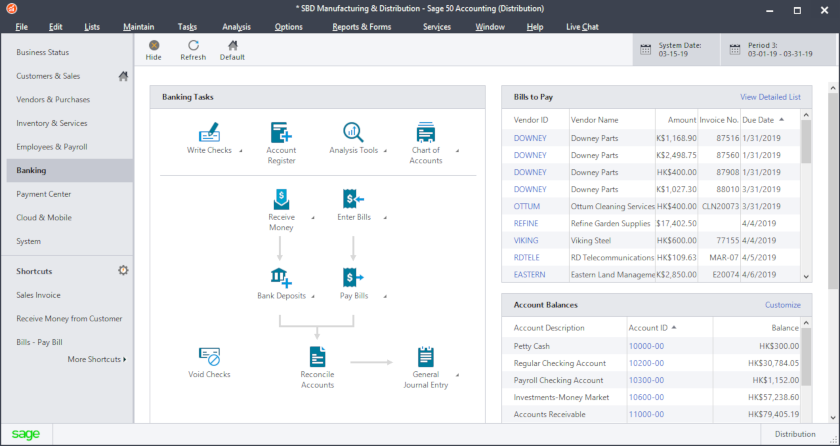
Task: Click the Write Checks icon
Action: (209, 132)
